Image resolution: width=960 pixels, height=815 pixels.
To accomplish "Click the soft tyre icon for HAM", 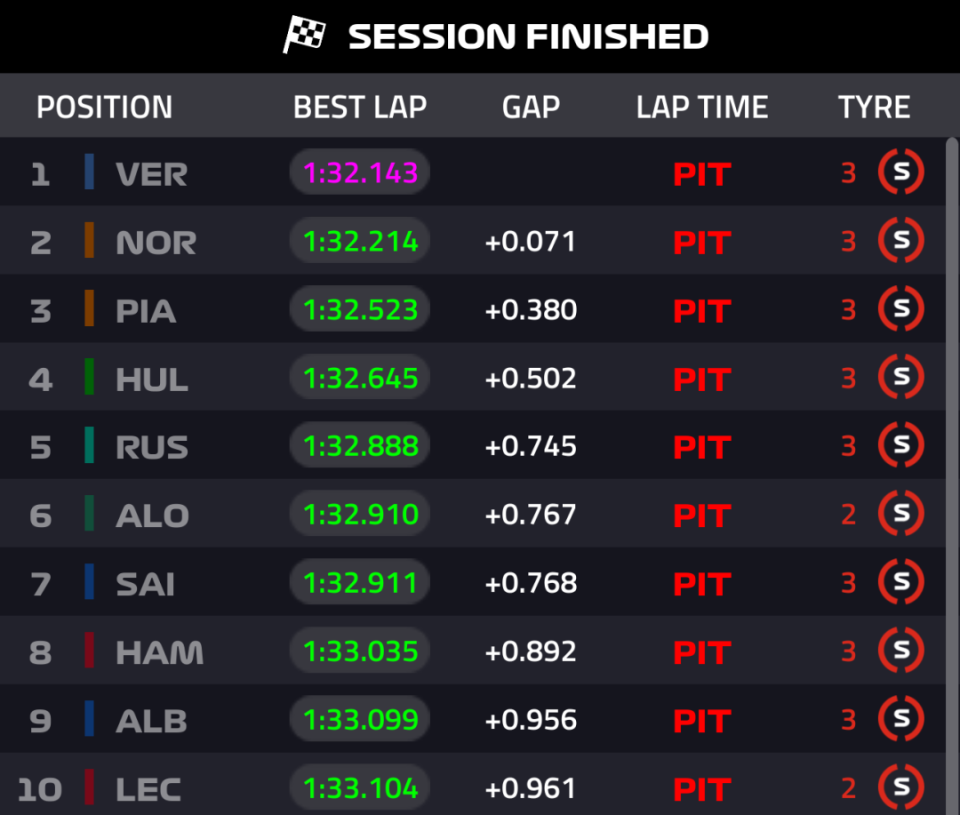I will (900, 651).
